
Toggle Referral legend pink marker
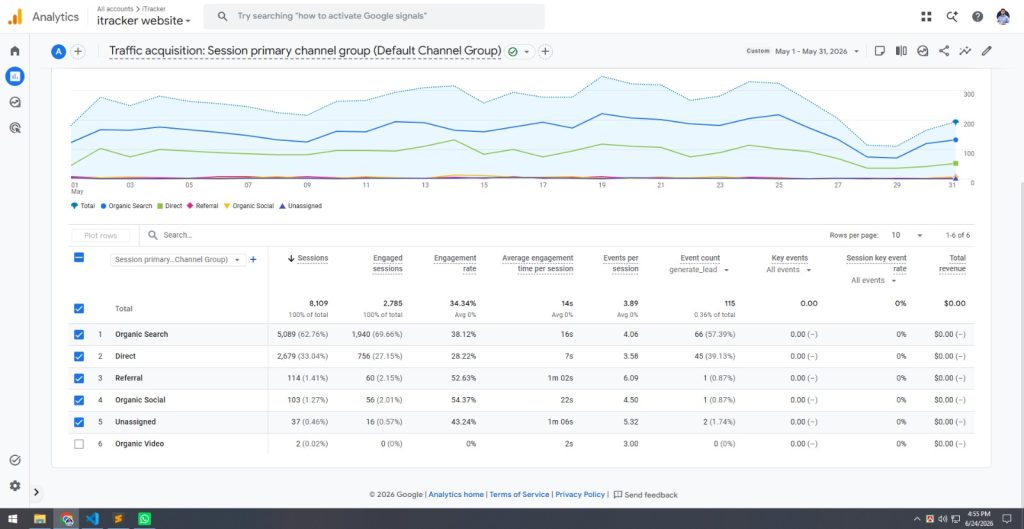190,206
